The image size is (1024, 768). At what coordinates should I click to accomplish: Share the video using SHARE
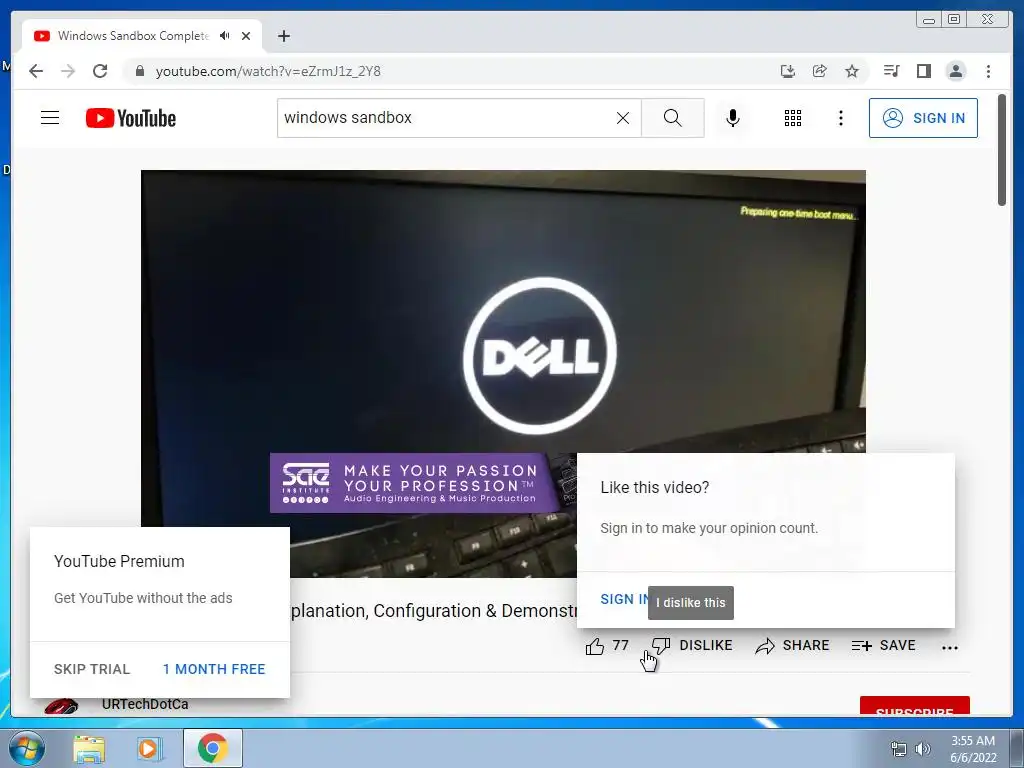pos(792,645)
